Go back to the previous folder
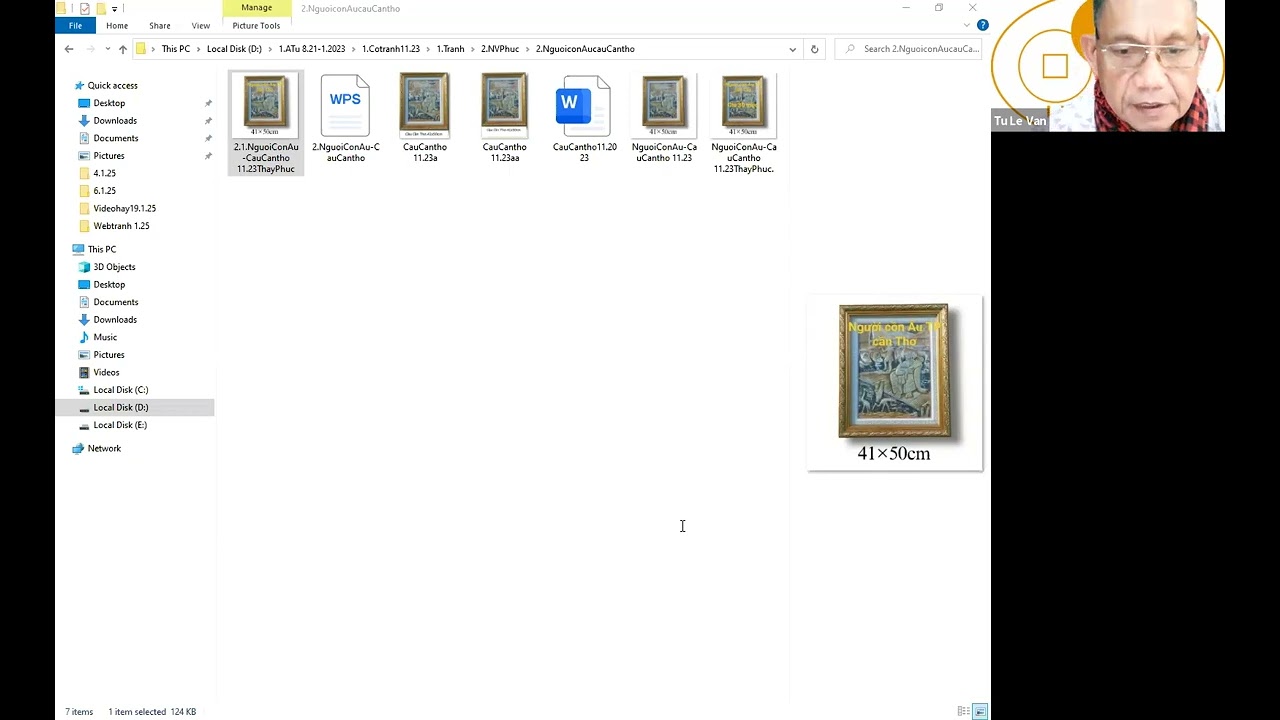 point(69,49)
